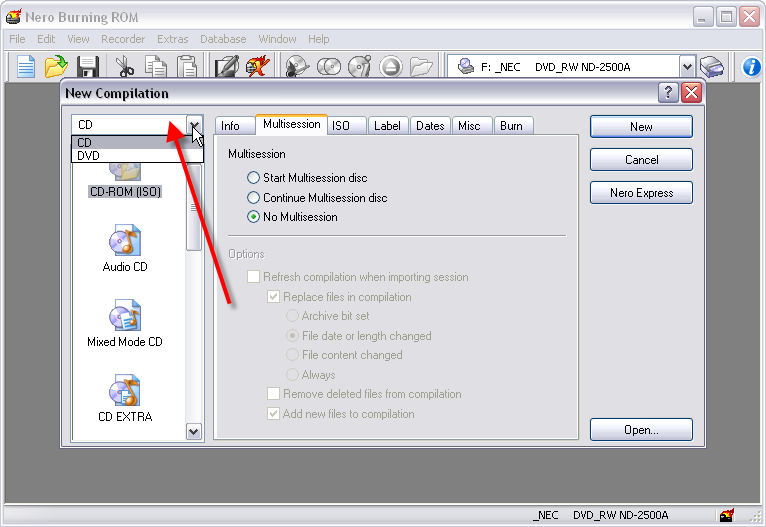This screenshot has height=527, width=766.
Task: Click compilation list scroll down arrow
Action: [194, 432]
